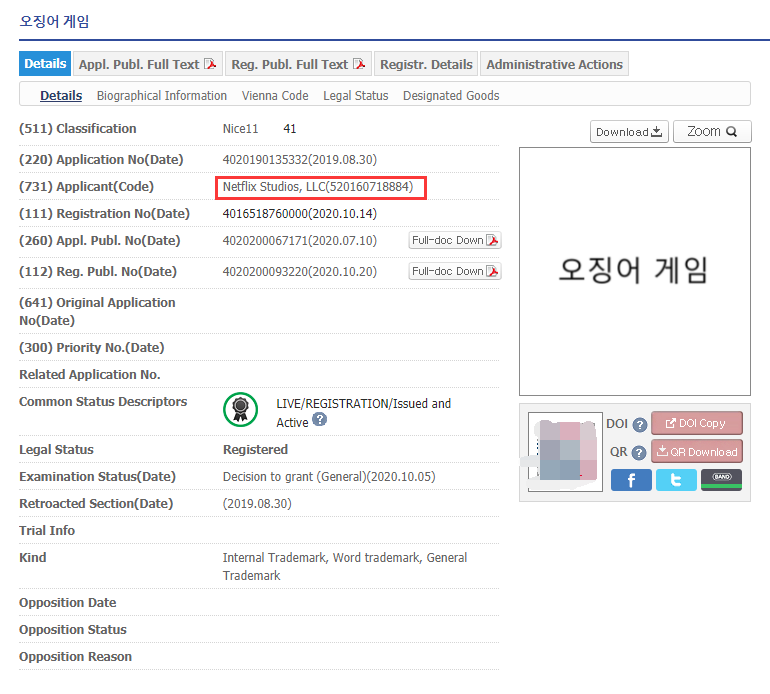Open the QR help question mark
Viewport: 770px width, 694px height.
click(638, 452)
